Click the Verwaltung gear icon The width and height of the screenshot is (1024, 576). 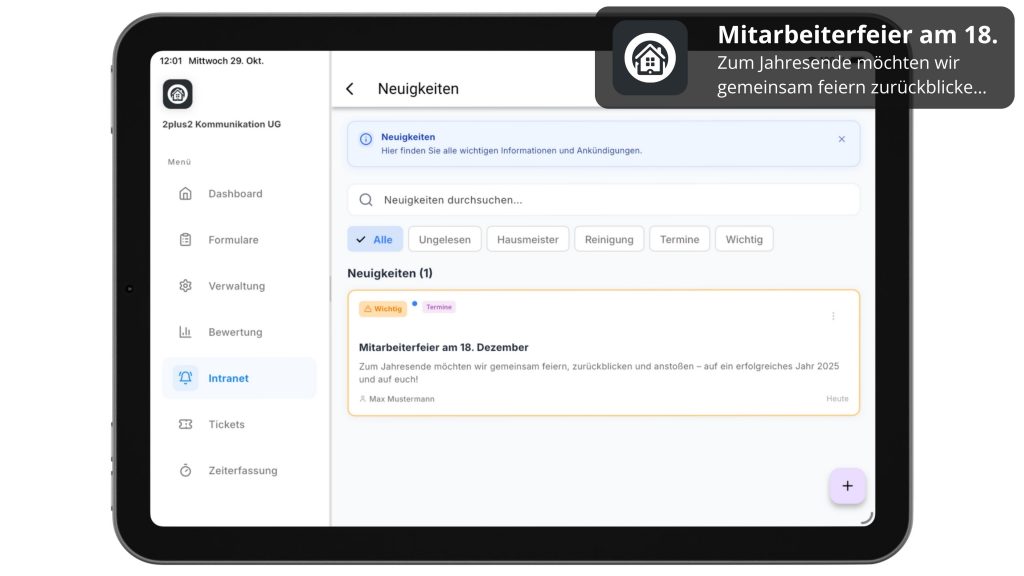point(185,286)
